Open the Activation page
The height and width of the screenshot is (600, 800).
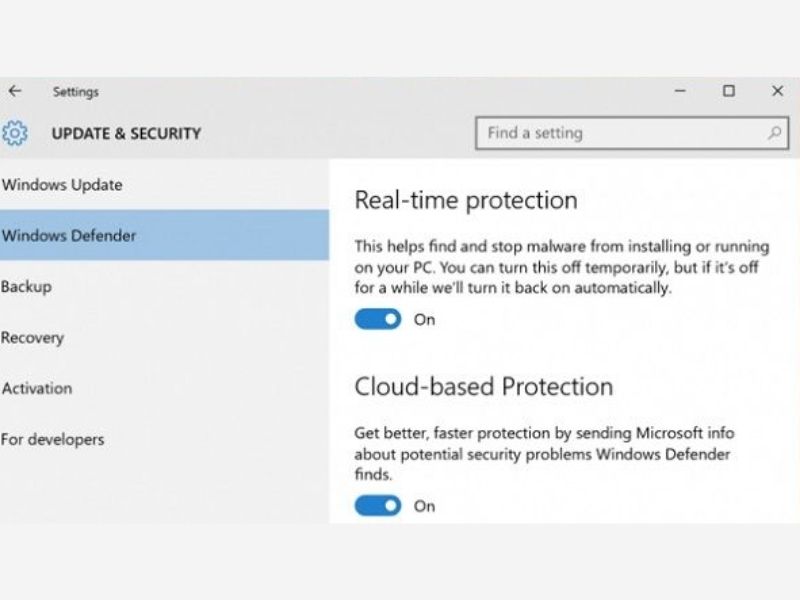tap(36, 388)
